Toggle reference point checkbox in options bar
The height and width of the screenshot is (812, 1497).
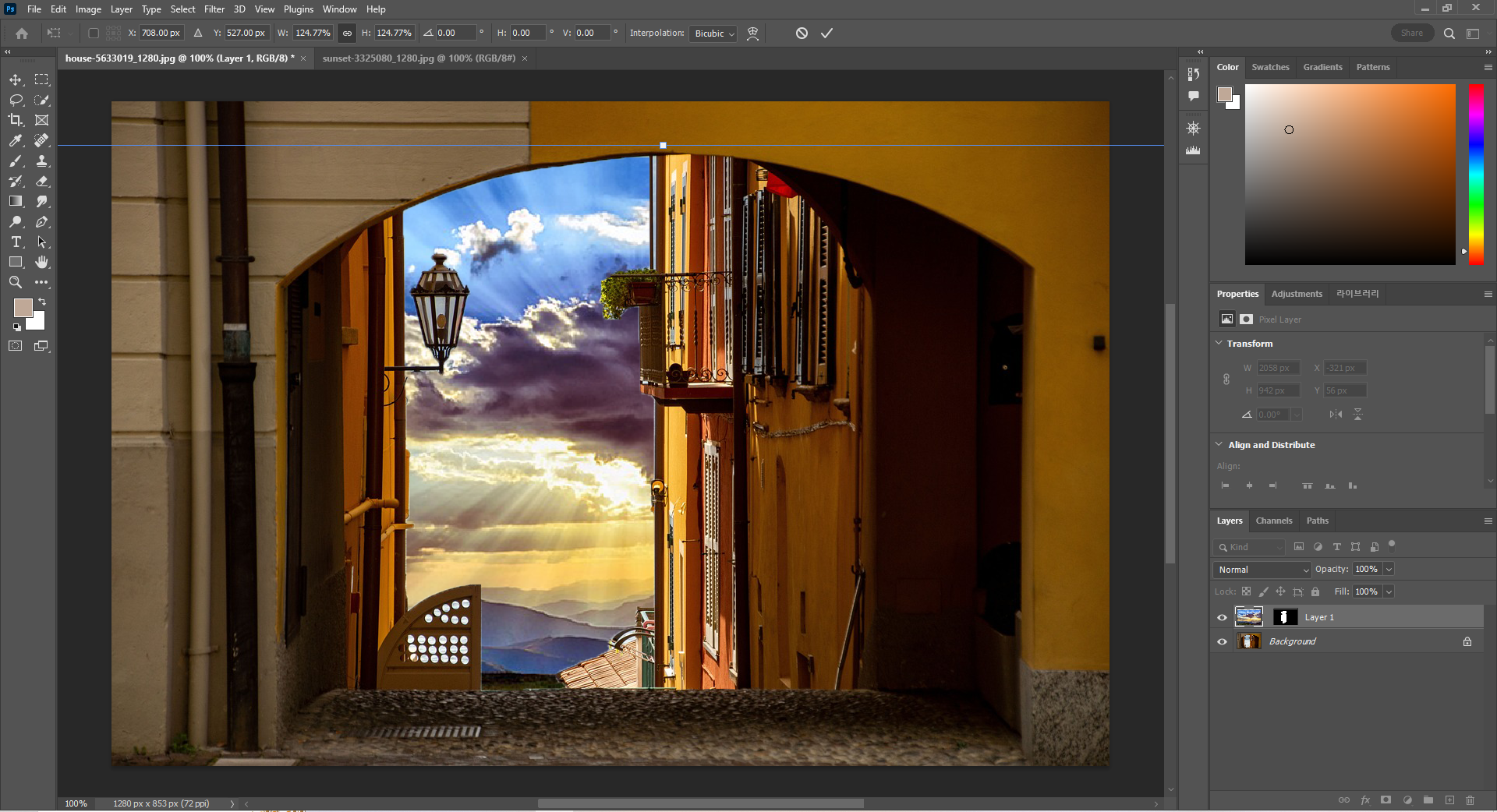94,33
